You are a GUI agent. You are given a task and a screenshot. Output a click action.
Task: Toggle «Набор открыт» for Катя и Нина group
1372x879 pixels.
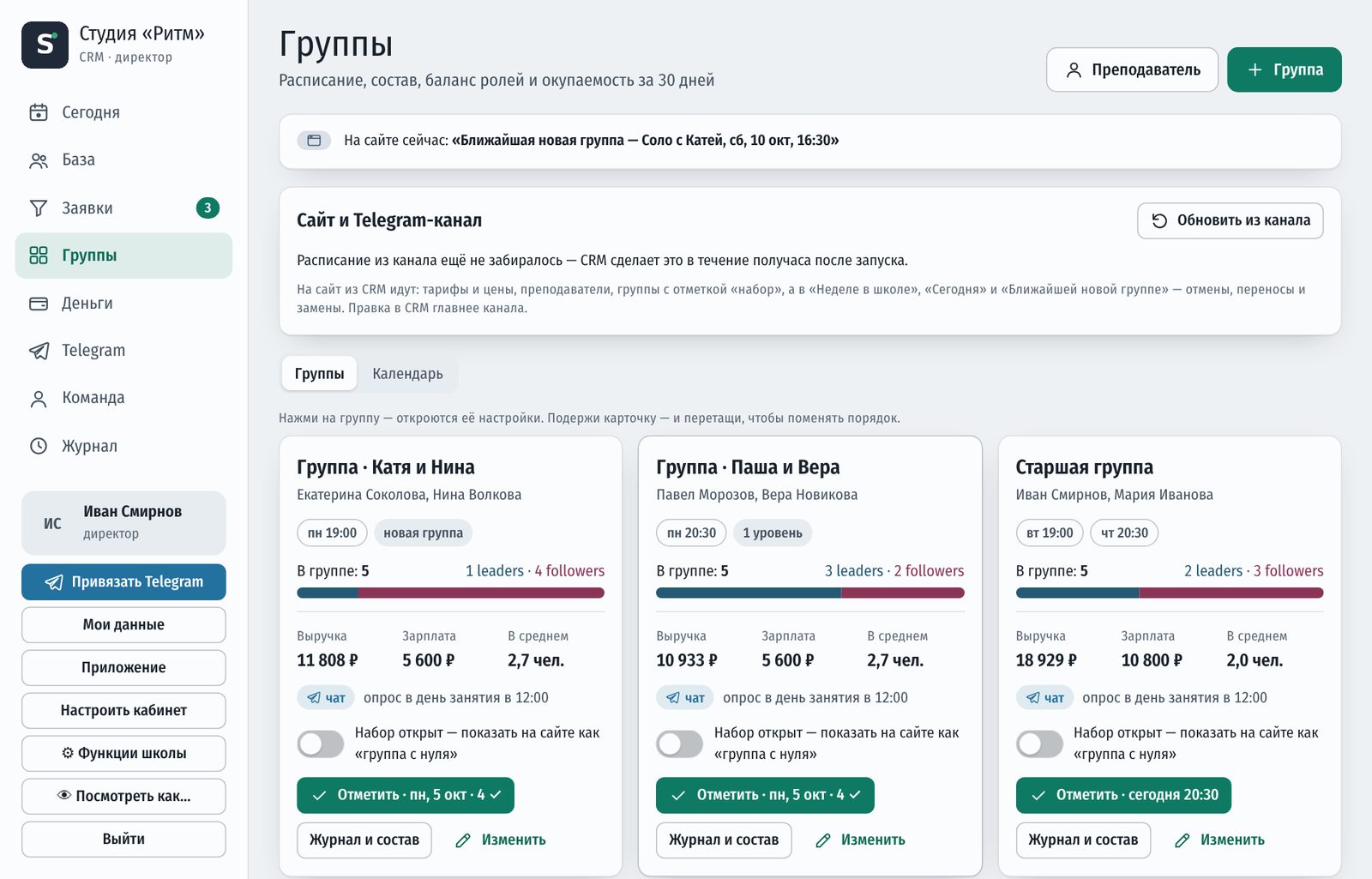pos(321,744)
